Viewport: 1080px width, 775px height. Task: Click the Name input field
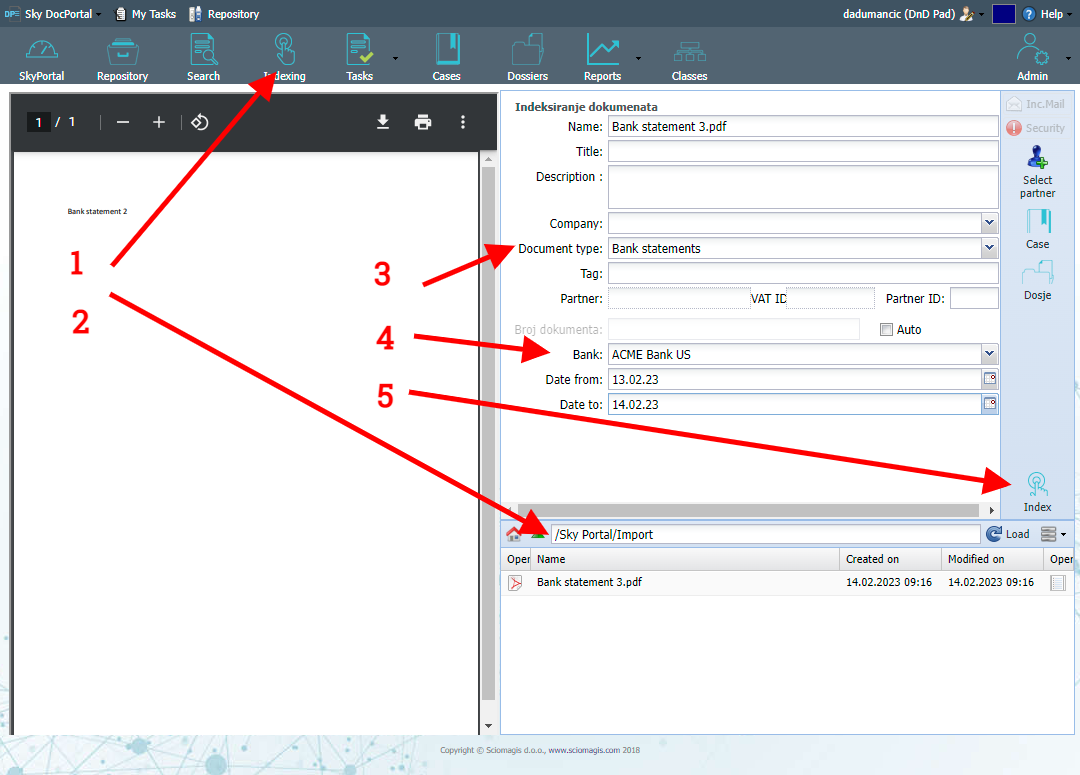803,126
